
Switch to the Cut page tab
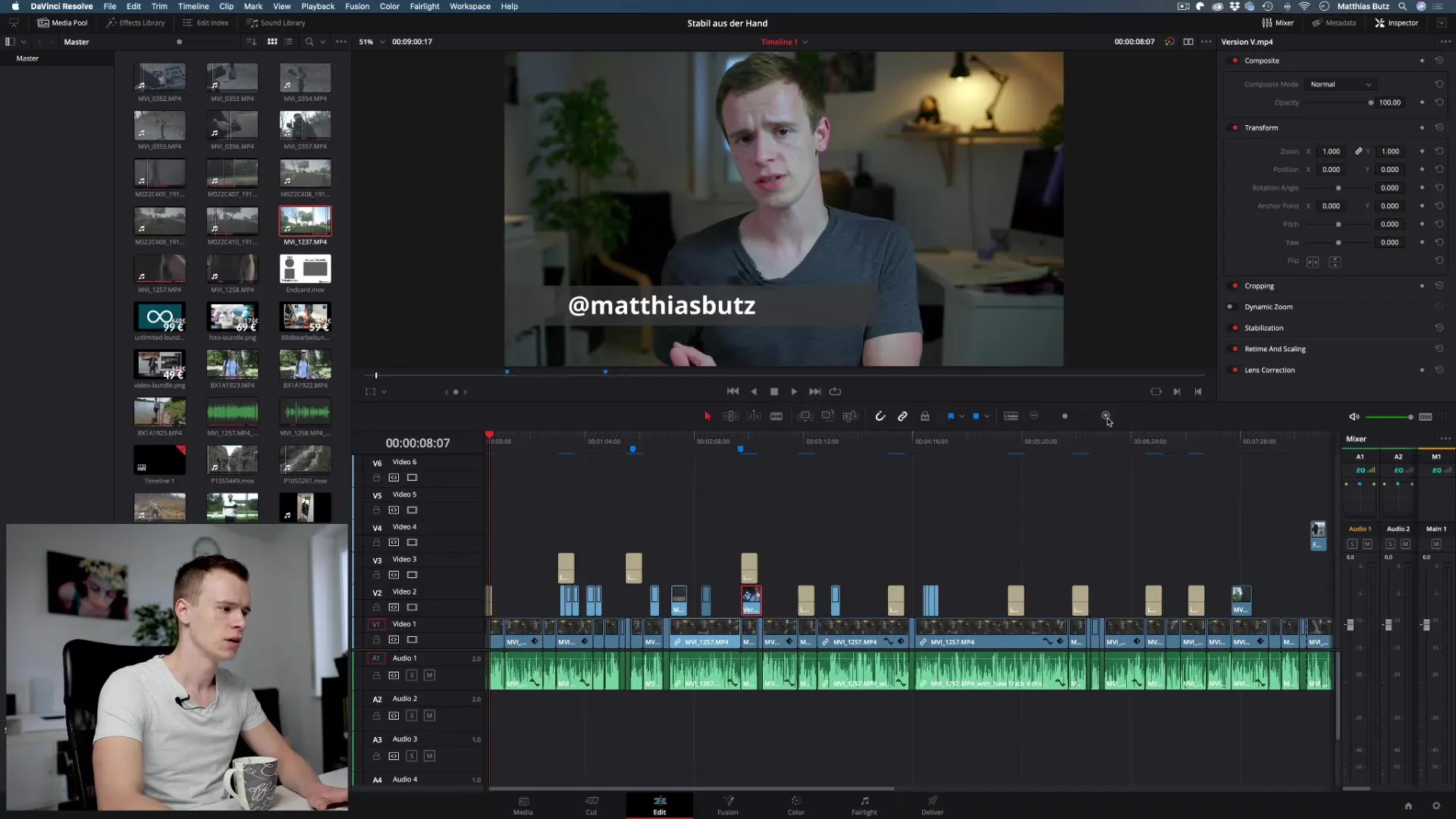point(591,805)
